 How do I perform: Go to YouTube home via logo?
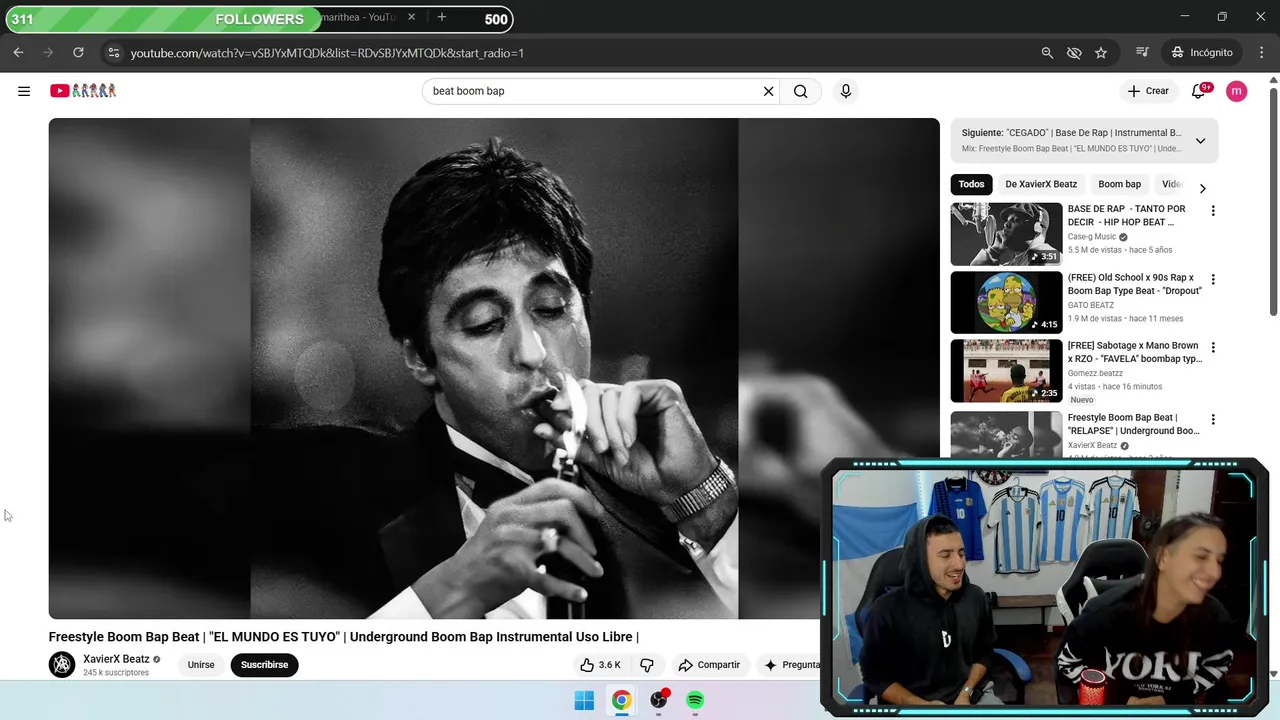[83, 91]
